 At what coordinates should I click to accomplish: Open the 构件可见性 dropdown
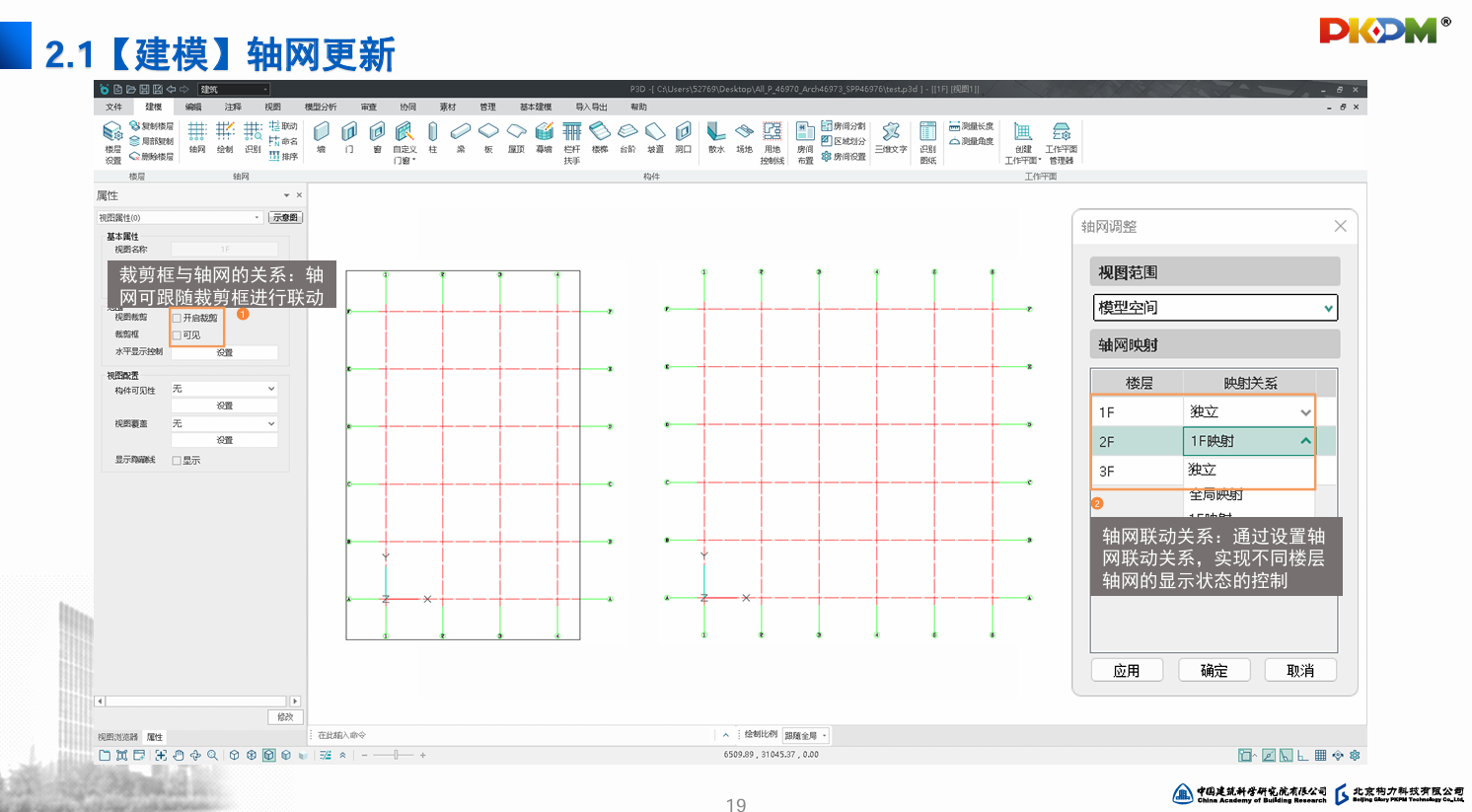coord(224,390)
